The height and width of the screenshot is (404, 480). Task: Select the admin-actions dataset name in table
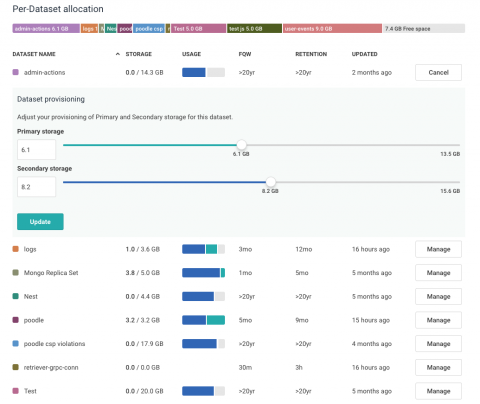[44, 72]
